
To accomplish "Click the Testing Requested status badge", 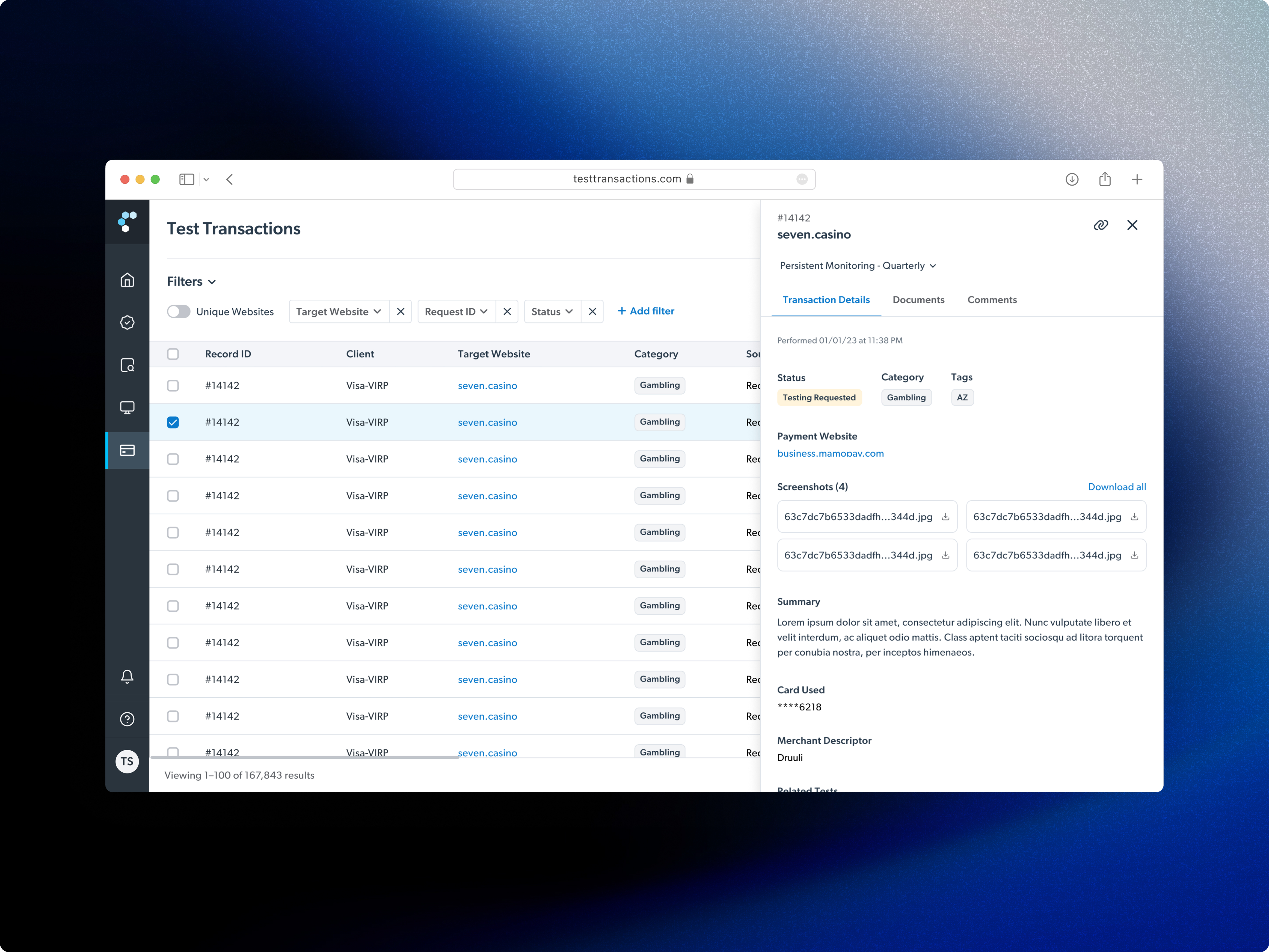I will [819, 397].
